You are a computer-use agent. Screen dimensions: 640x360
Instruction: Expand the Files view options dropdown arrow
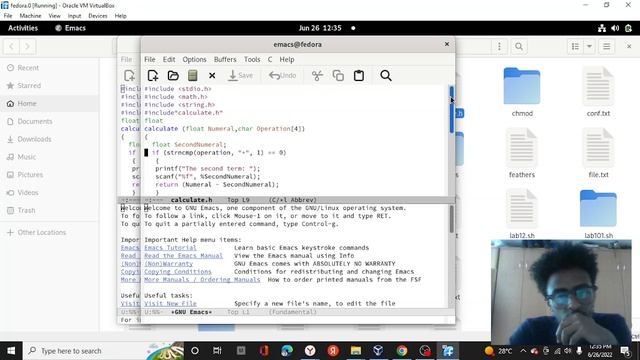pyautogui.click(x=589, y=47)
